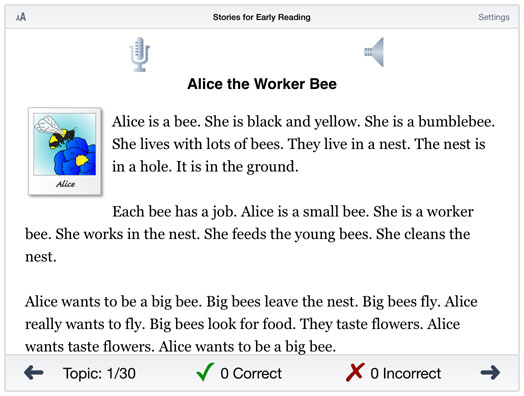Mark answer with green check mark

tap(205, 372)
